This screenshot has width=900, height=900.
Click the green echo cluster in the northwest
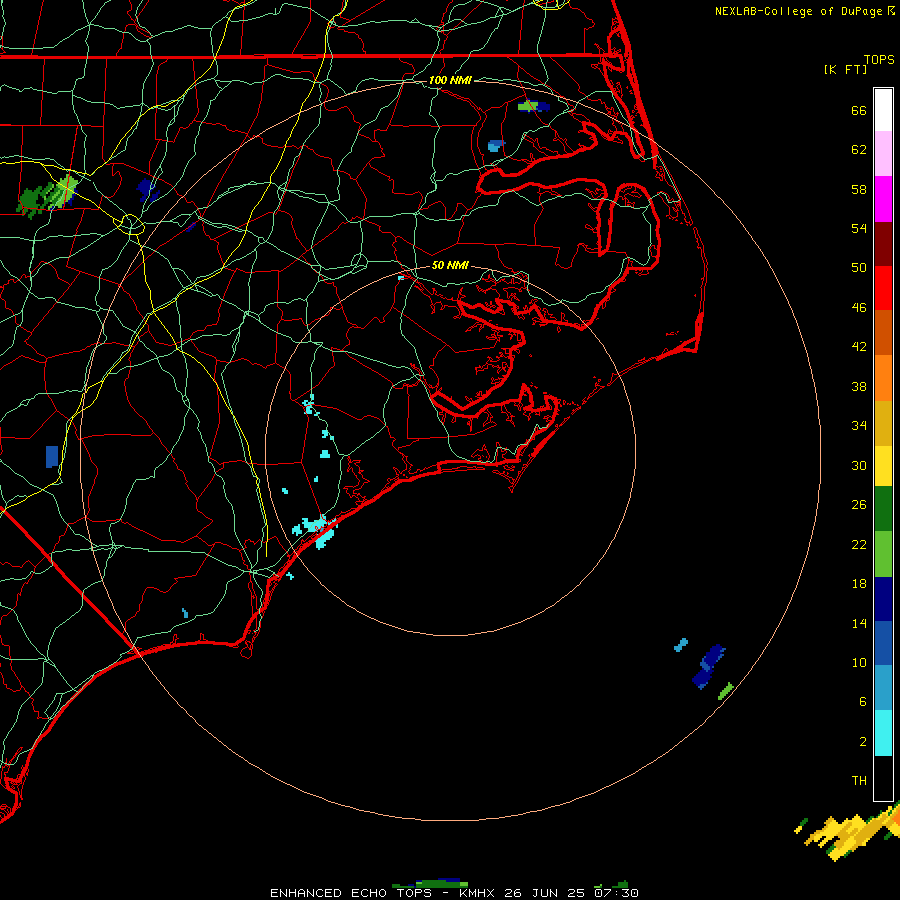(47, 196)
